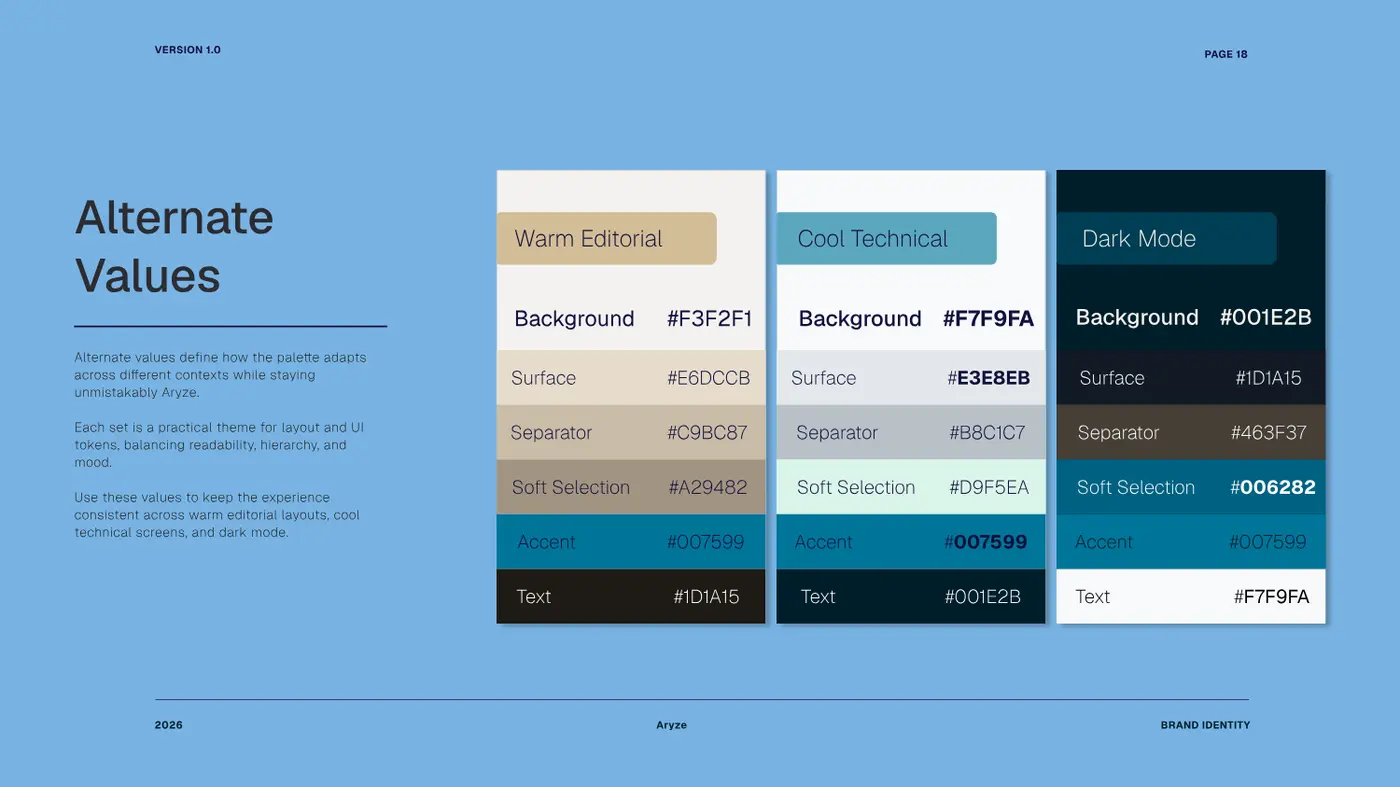Image resolution: width=1400 pixels, height=787 pixels.
Task: Select Cool Technical Soft Selection swatch #D9F5EA
Action: coord(911,487)
